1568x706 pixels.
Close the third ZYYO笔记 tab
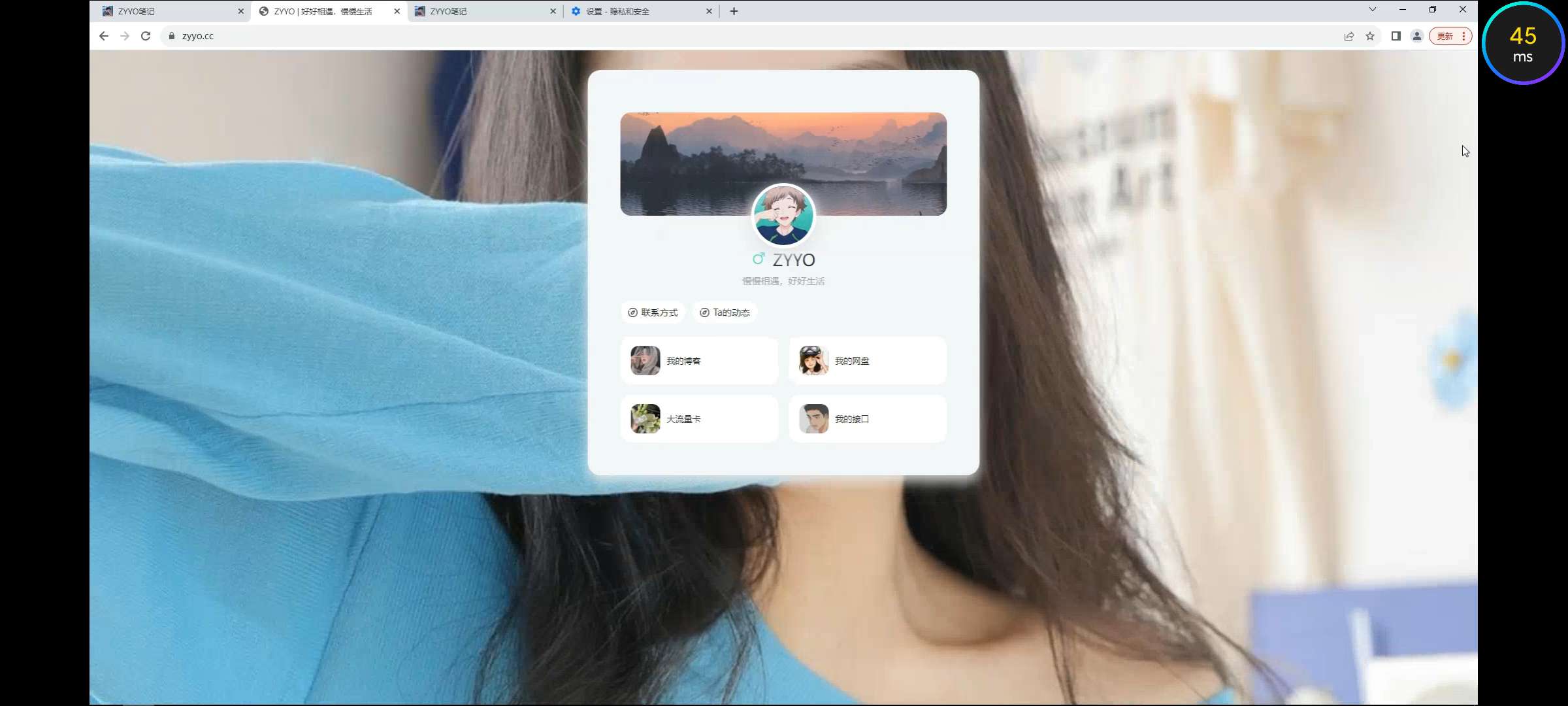click(553, 11)
